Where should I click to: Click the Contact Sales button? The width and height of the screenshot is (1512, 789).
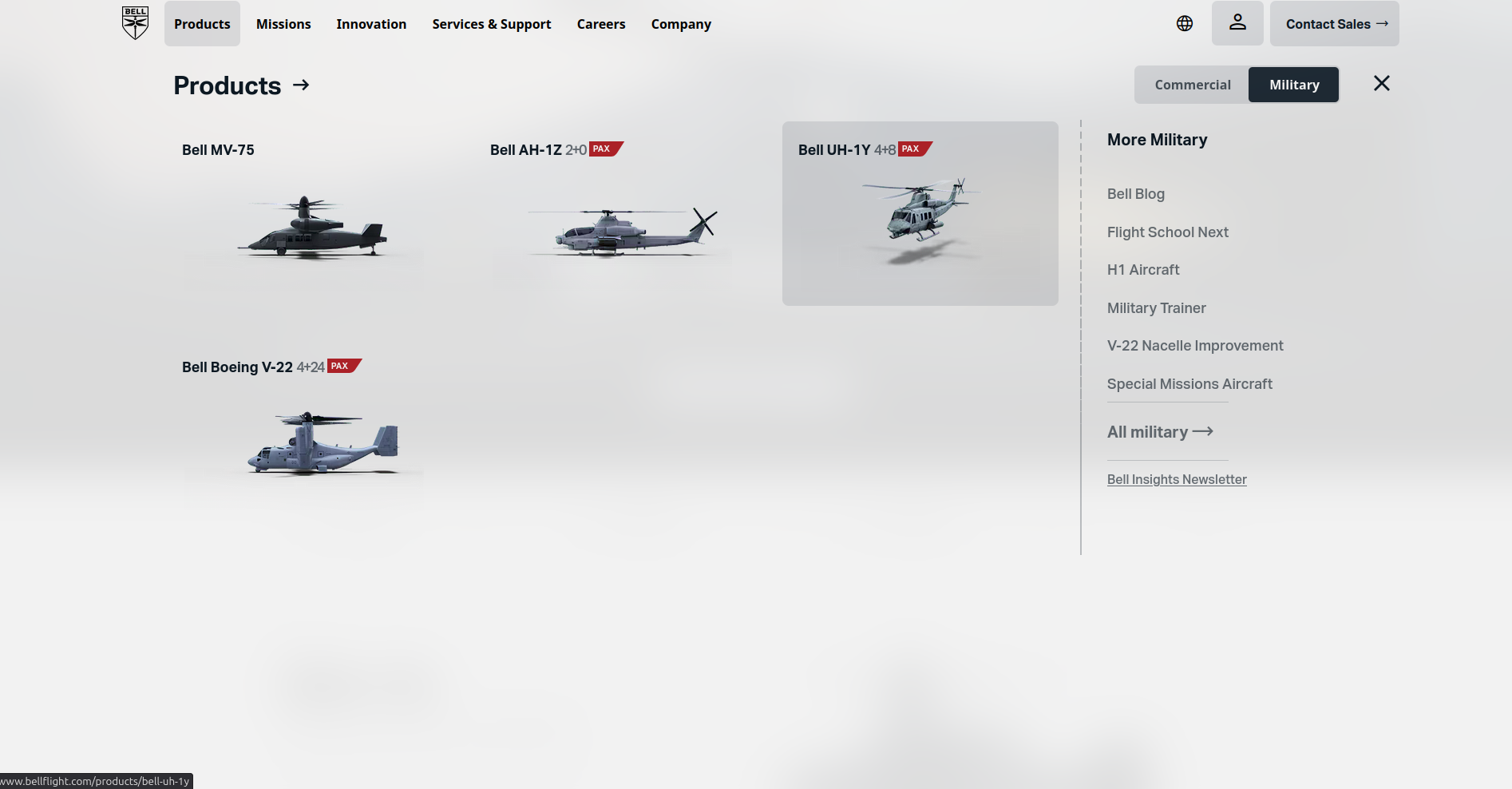(1335, 23)
